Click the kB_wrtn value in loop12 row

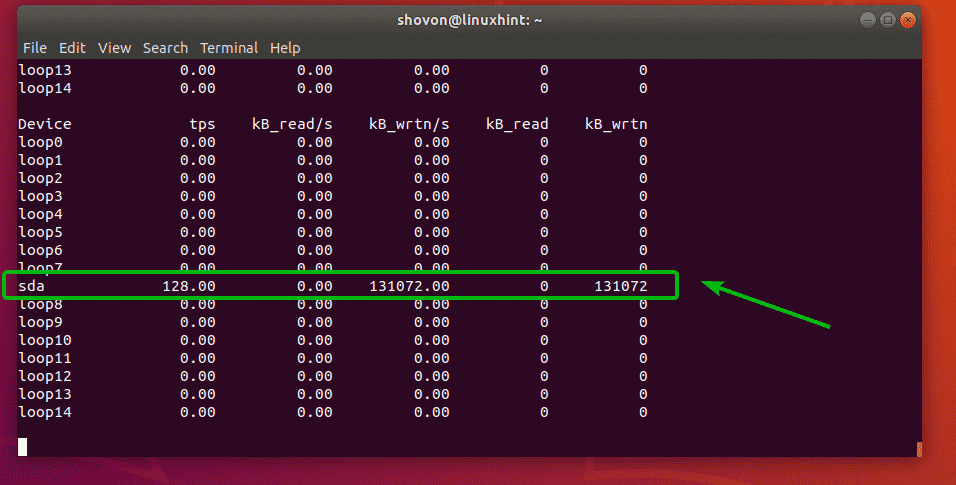click(643, 376)
